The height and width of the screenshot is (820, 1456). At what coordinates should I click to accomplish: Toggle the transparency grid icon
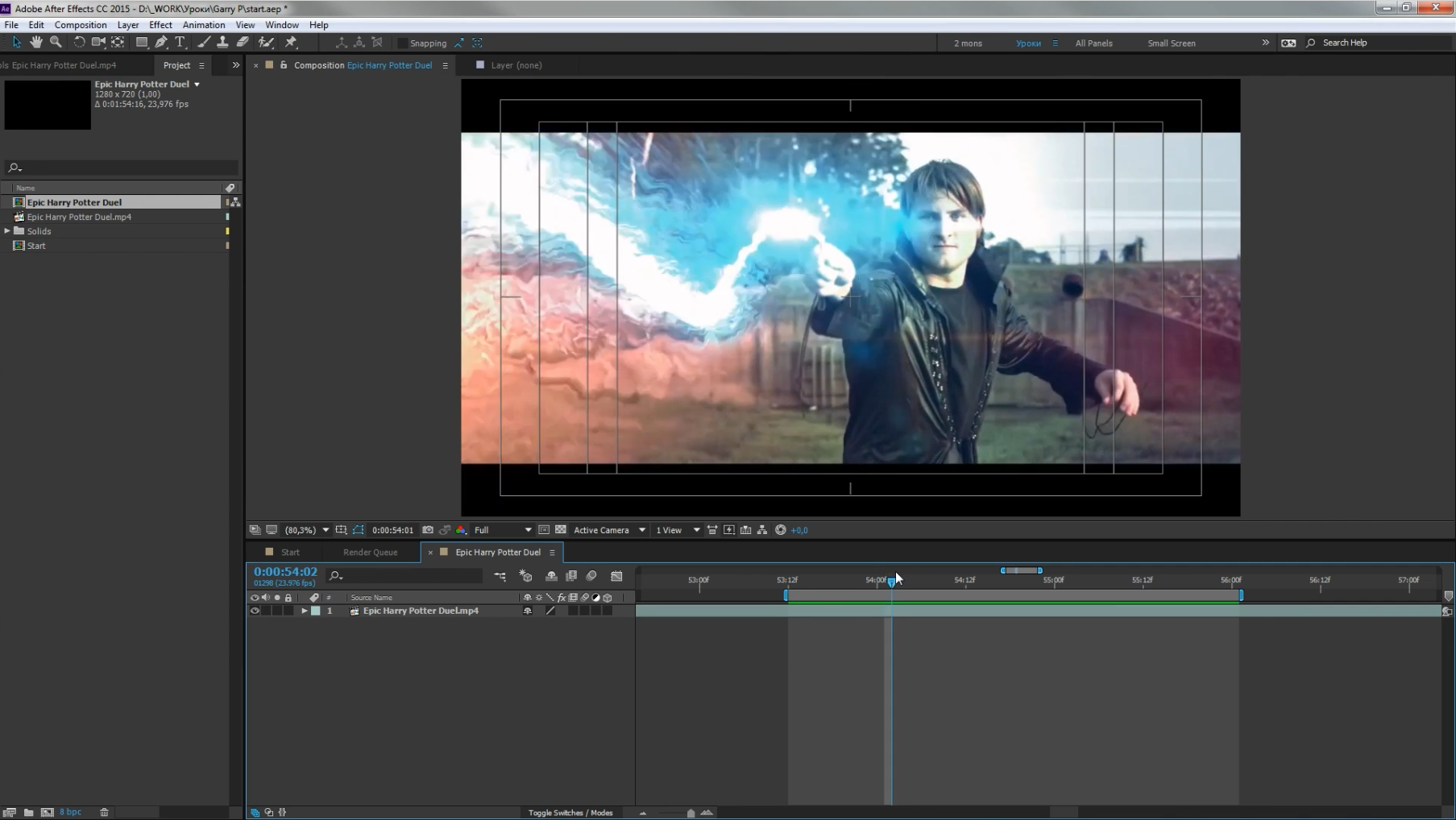561,530
